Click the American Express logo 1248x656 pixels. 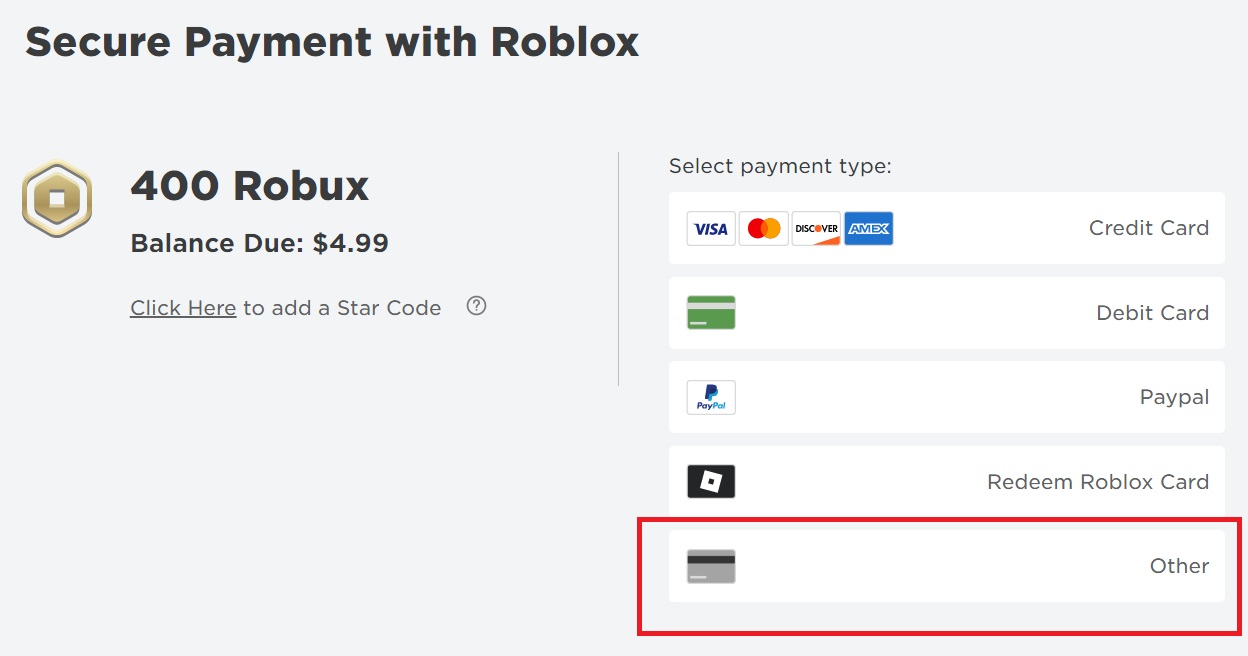coord(868,229)
